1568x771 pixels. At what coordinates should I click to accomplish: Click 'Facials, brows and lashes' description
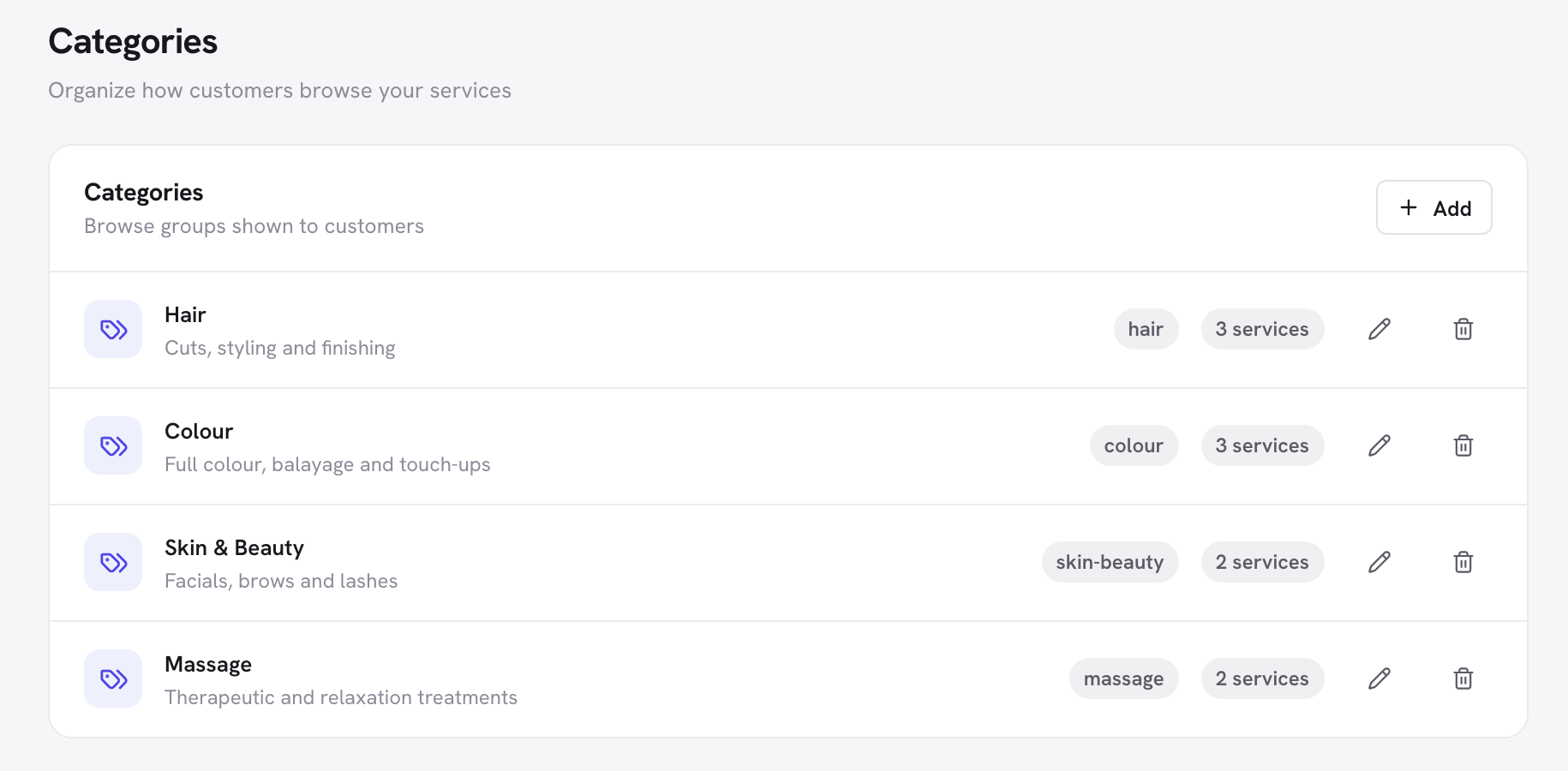pos(281,581)
